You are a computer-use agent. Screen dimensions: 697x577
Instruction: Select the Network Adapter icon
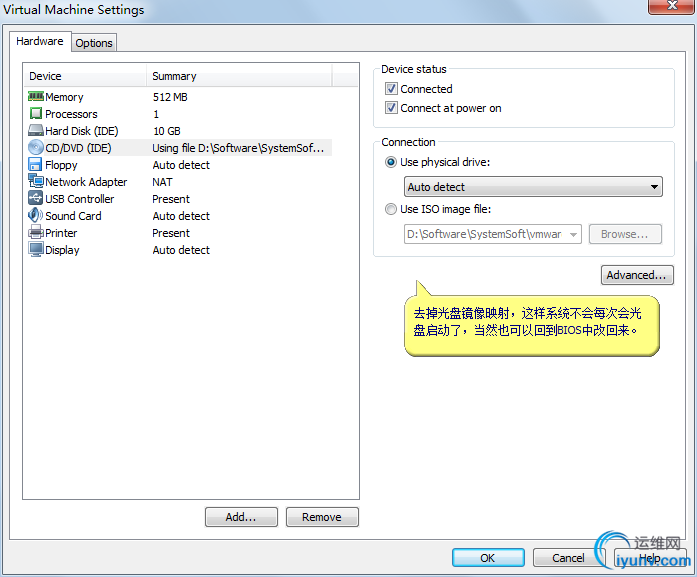point(36,181)
